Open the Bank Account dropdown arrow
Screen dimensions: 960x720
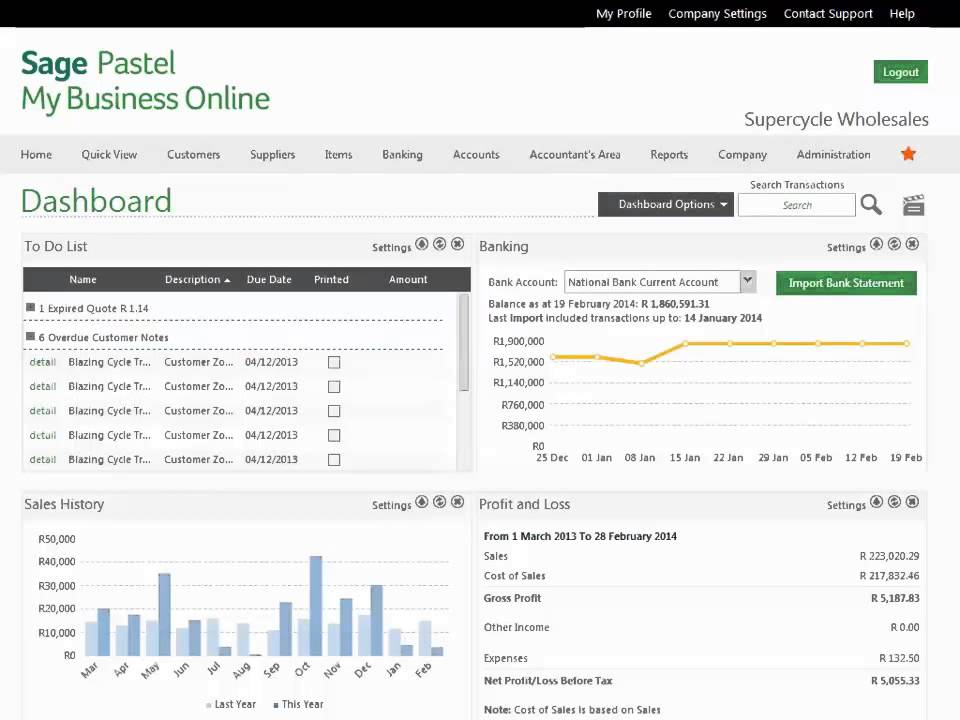[x=748, y=281]
